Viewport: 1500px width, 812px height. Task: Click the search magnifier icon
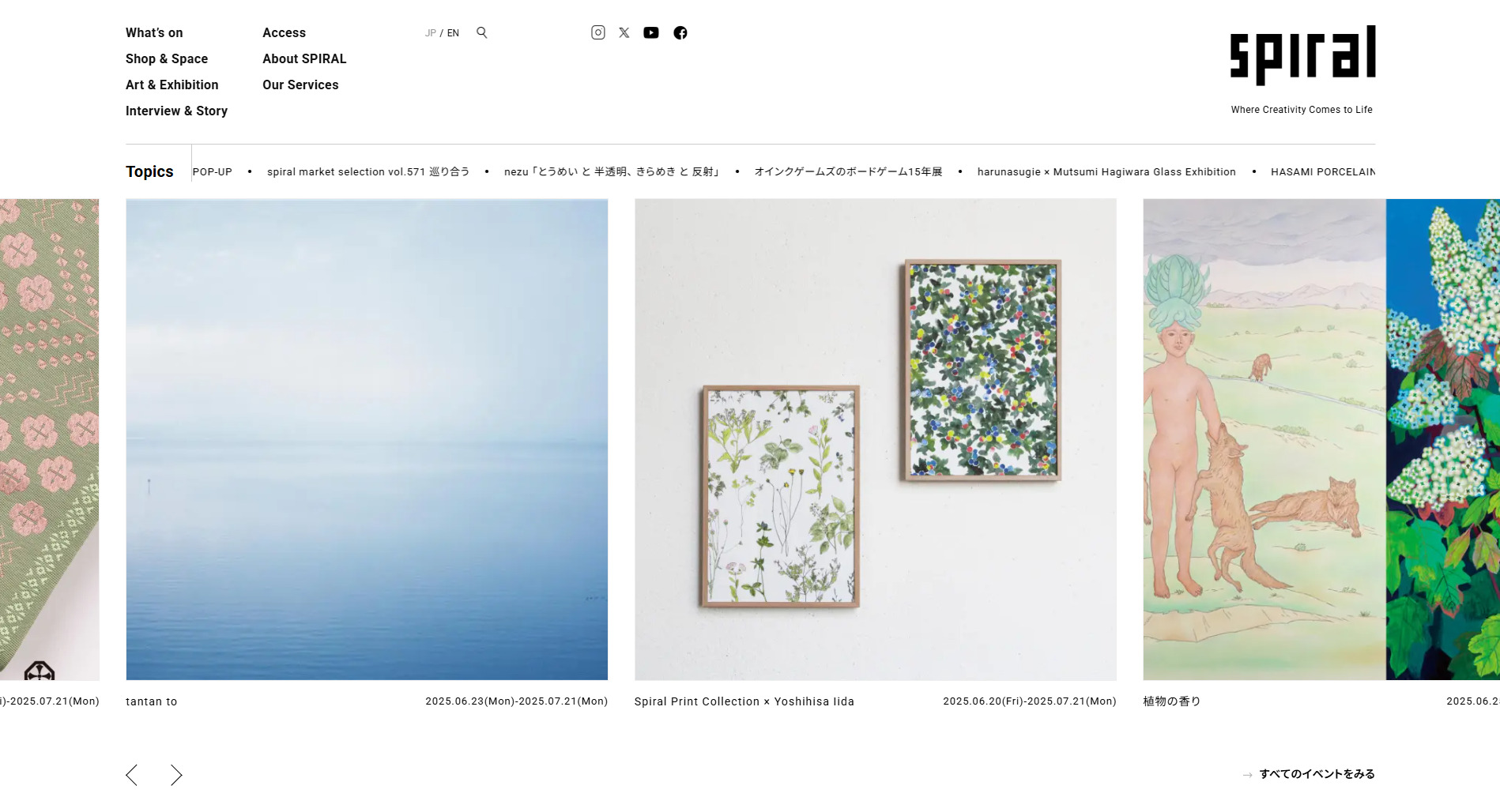click(482, 32)
